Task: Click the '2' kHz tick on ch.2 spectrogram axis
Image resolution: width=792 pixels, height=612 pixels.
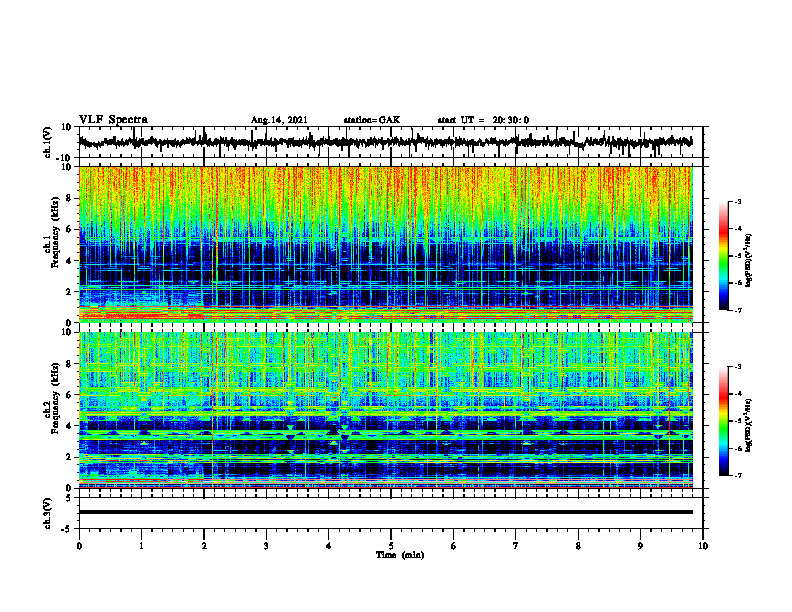Action: pos(69,457)
